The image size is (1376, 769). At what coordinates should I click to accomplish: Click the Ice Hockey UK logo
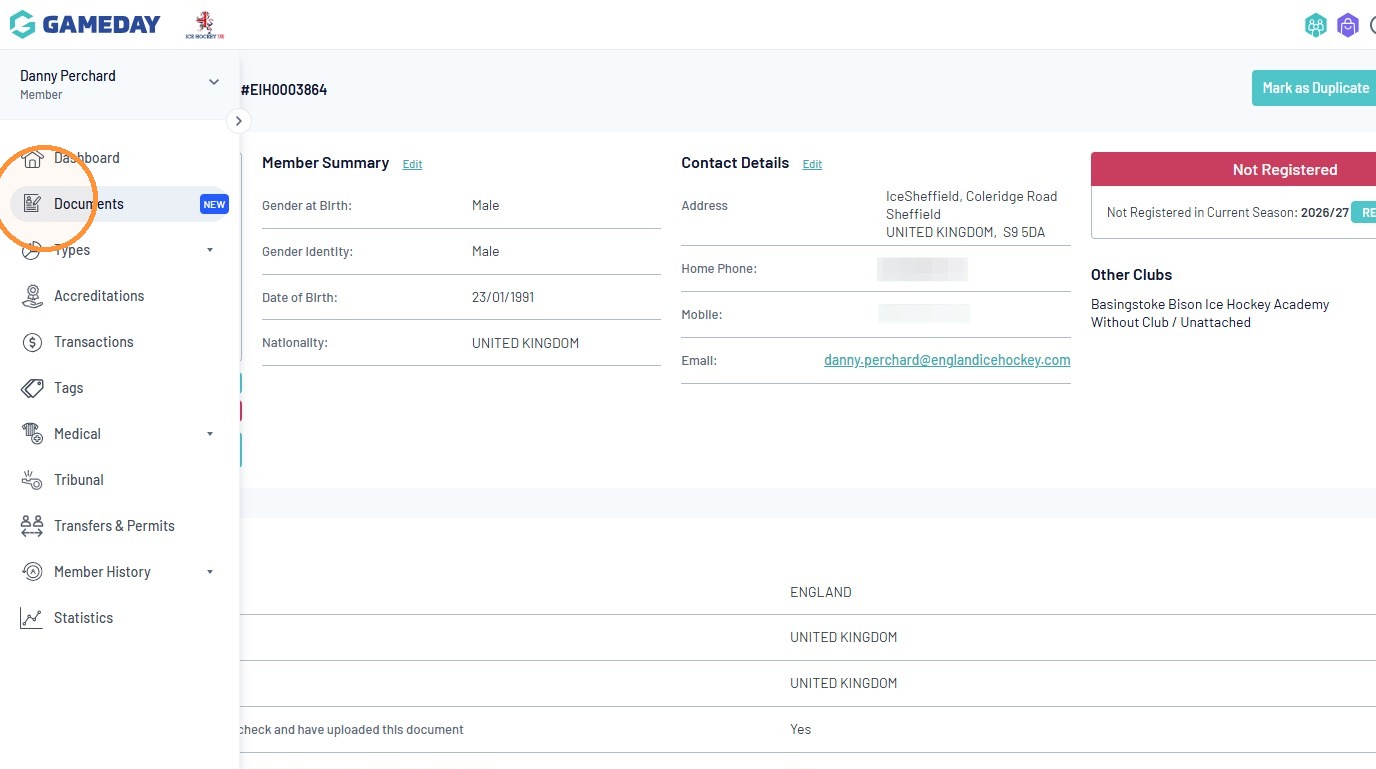click(x=204, y=25)
